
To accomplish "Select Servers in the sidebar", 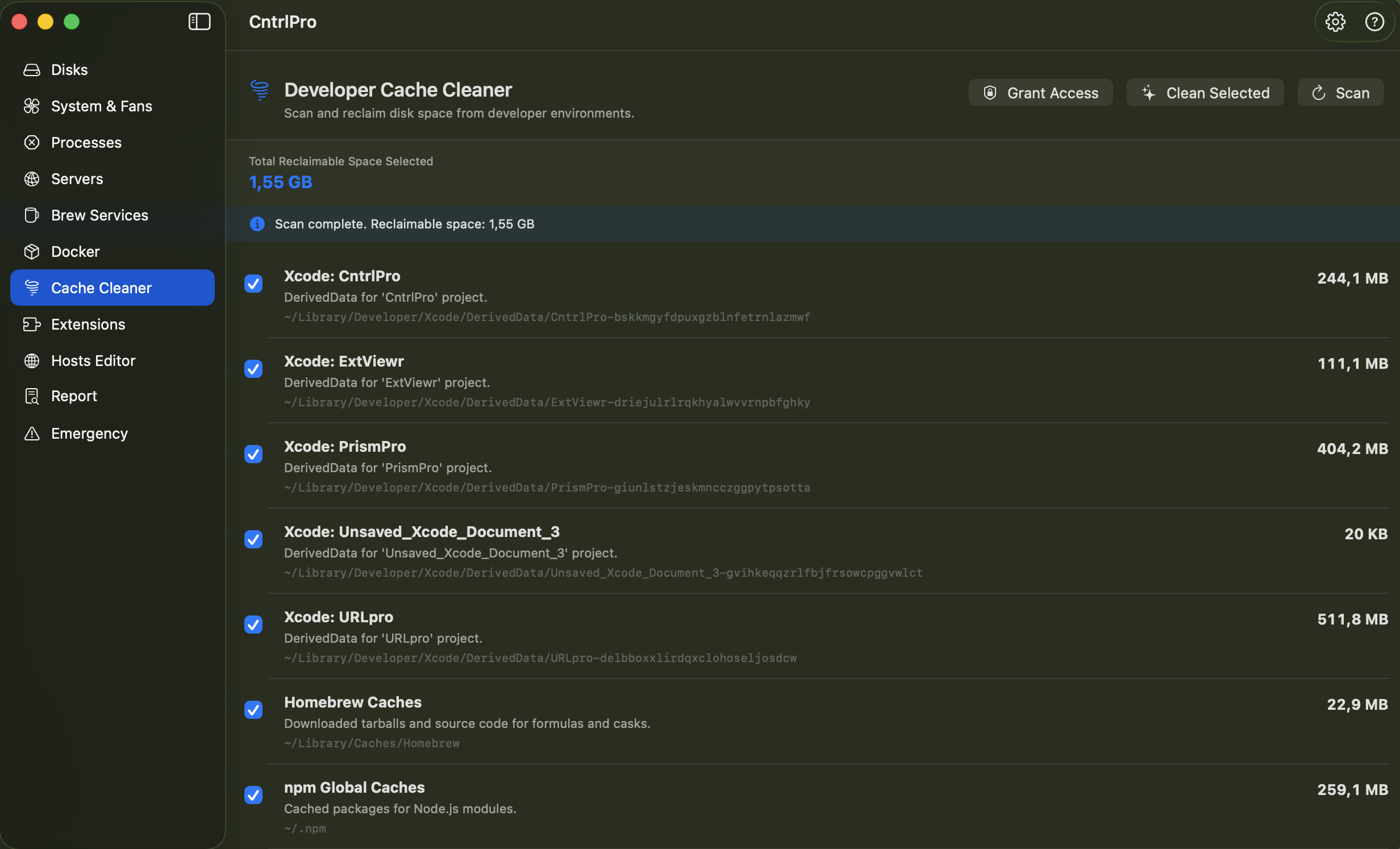I will [113, 179].
